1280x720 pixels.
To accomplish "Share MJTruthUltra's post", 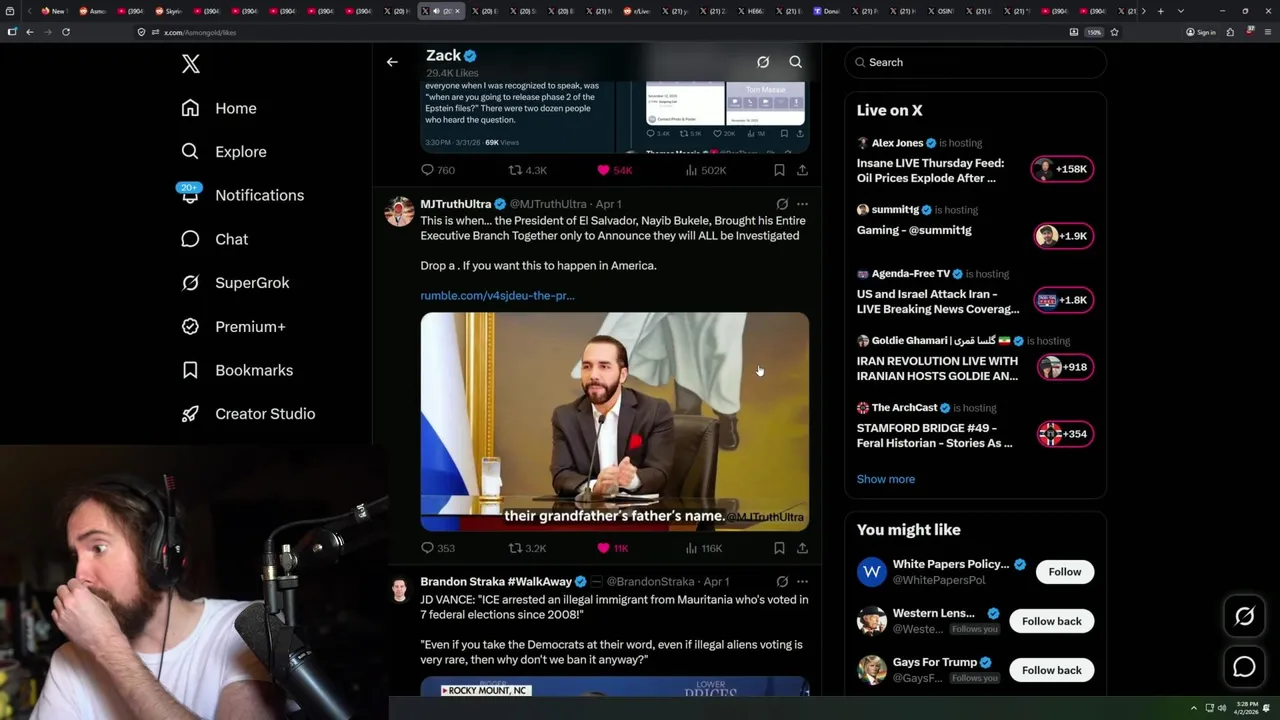I will 802,548.
